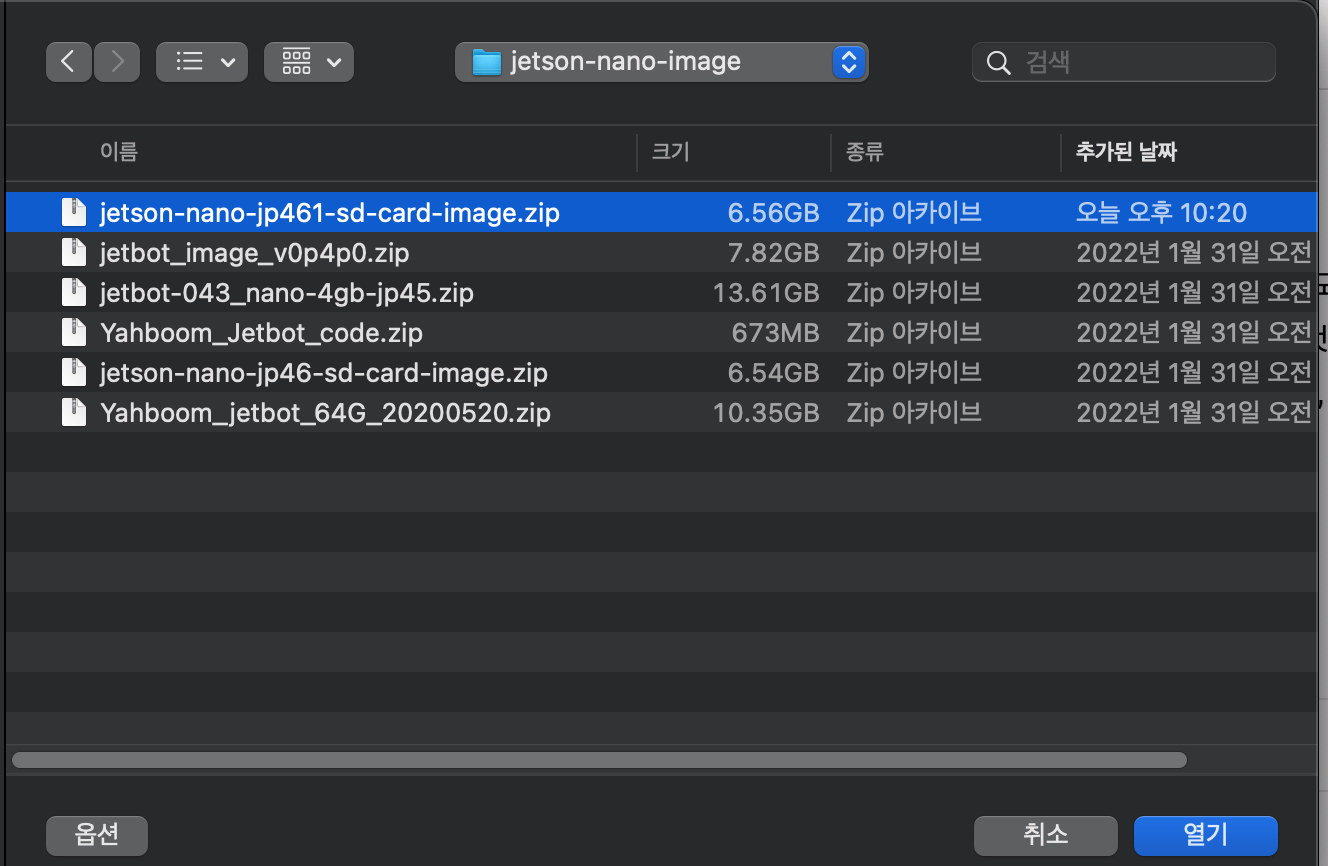Sort files by the 이름 column

pyautogui.click(x=119, y=152)
